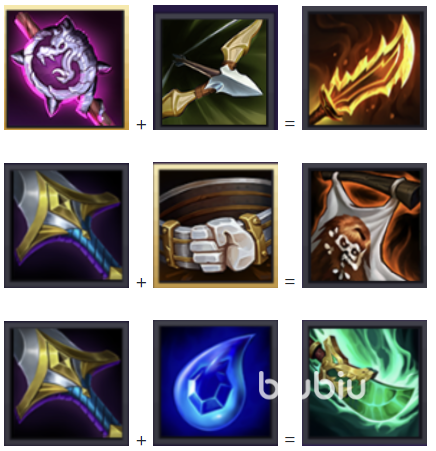The image size is (436, 451).
Task: Open the flaming golden sword item
Action: (364, 68)
